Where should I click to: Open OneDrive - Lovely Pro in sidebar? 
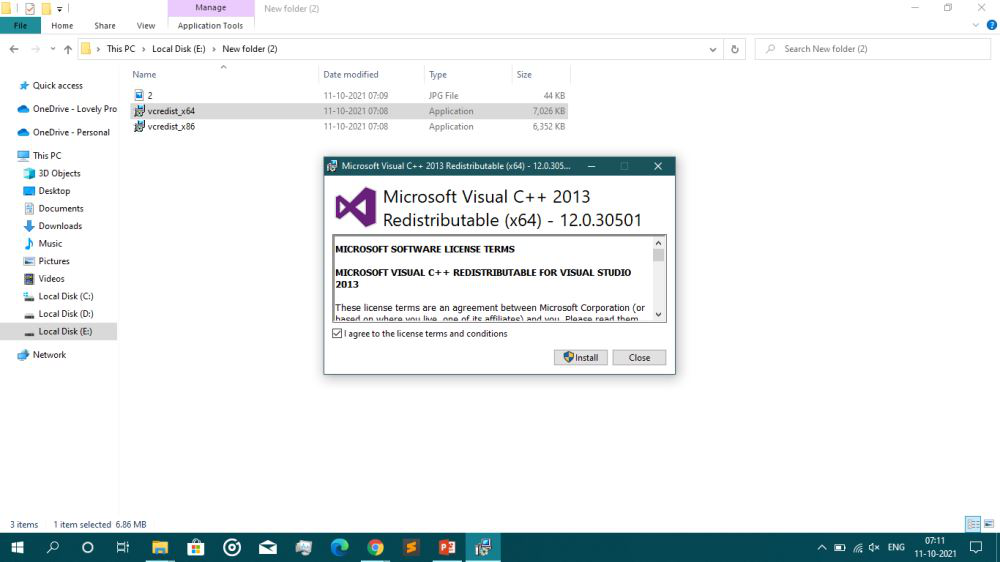coord(68,109)
